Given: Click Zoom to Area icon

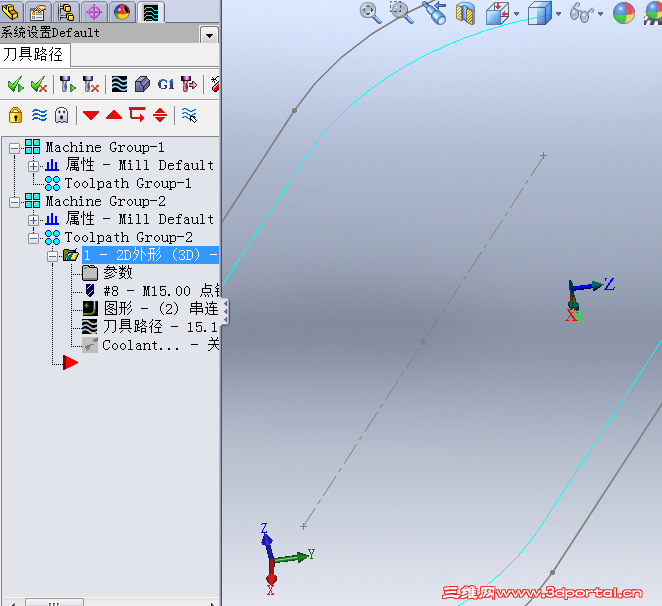Looking at the screenshot, I should click(401, 12).
